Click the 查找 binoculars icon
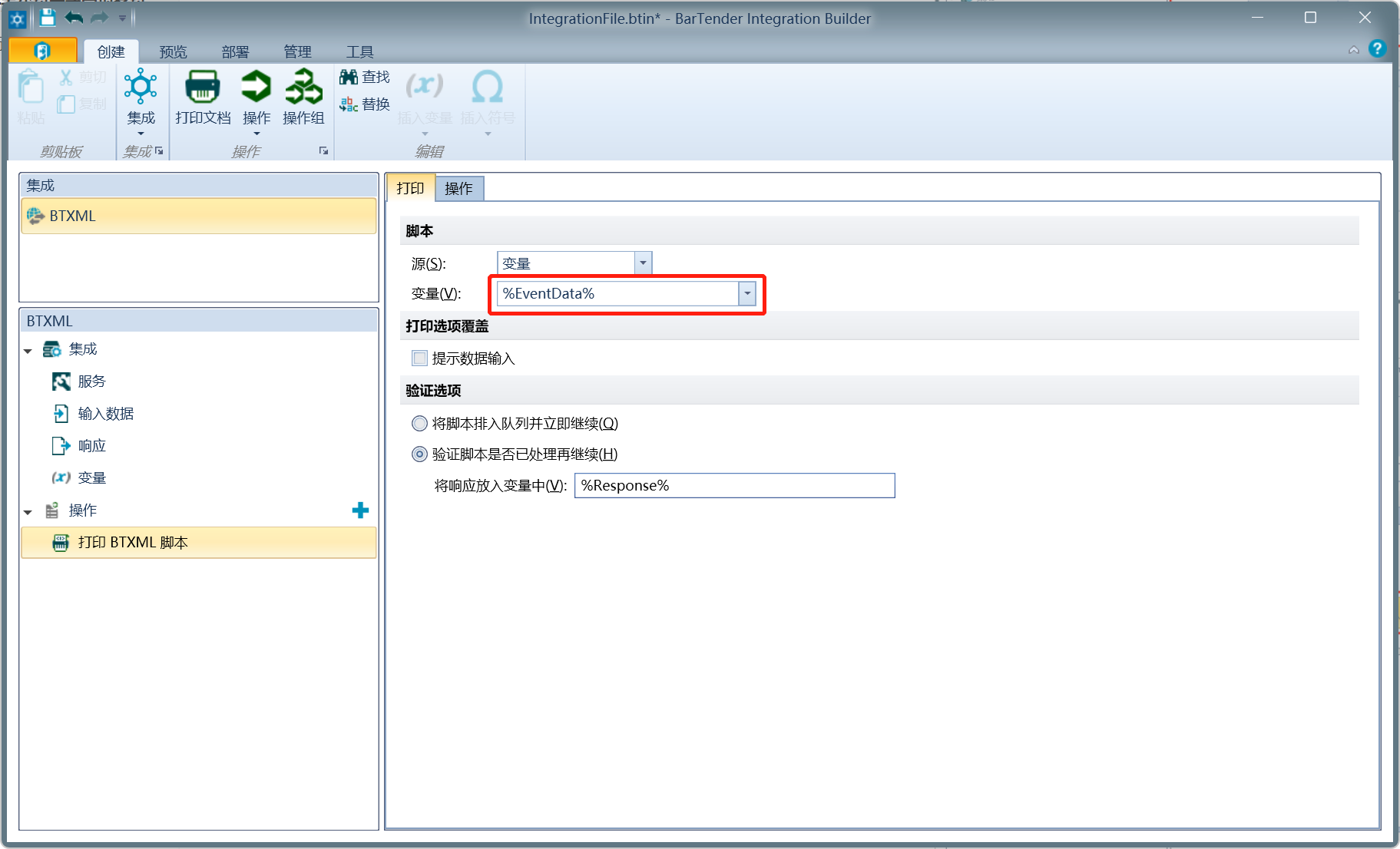The image size is (1400, 849). coord(349,77)
